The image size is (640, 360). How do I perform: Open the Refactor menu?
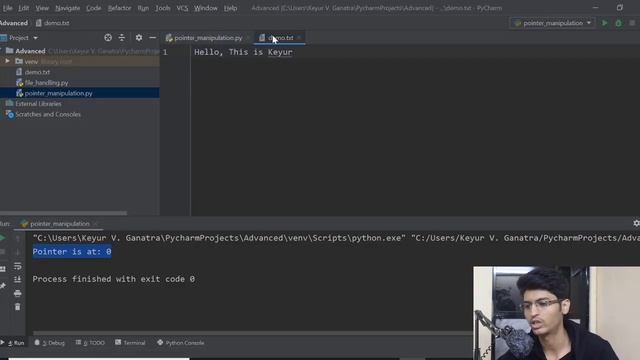120,8
